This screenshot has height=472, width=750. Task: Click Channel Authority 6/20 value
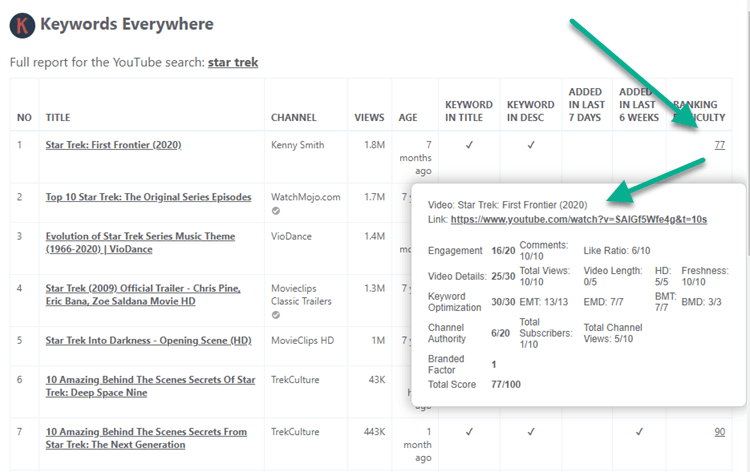tap(500, 333)
